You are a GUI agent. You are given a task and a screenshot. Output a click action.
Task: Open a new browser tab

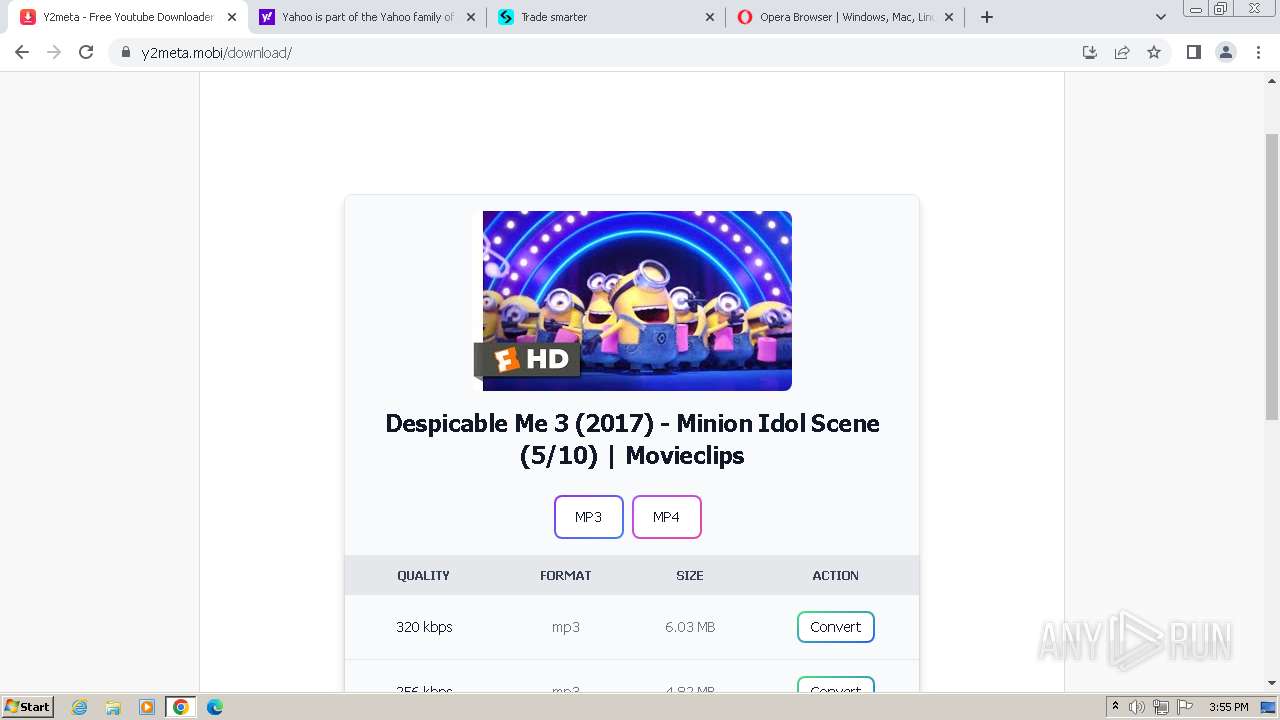click(987, 17)
